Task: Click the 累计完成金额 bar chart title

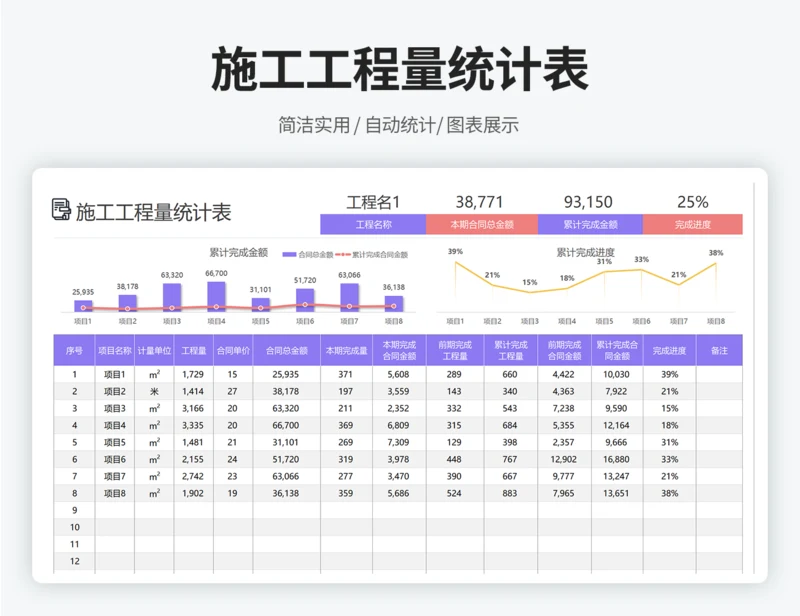Action: tap(239, 253)
